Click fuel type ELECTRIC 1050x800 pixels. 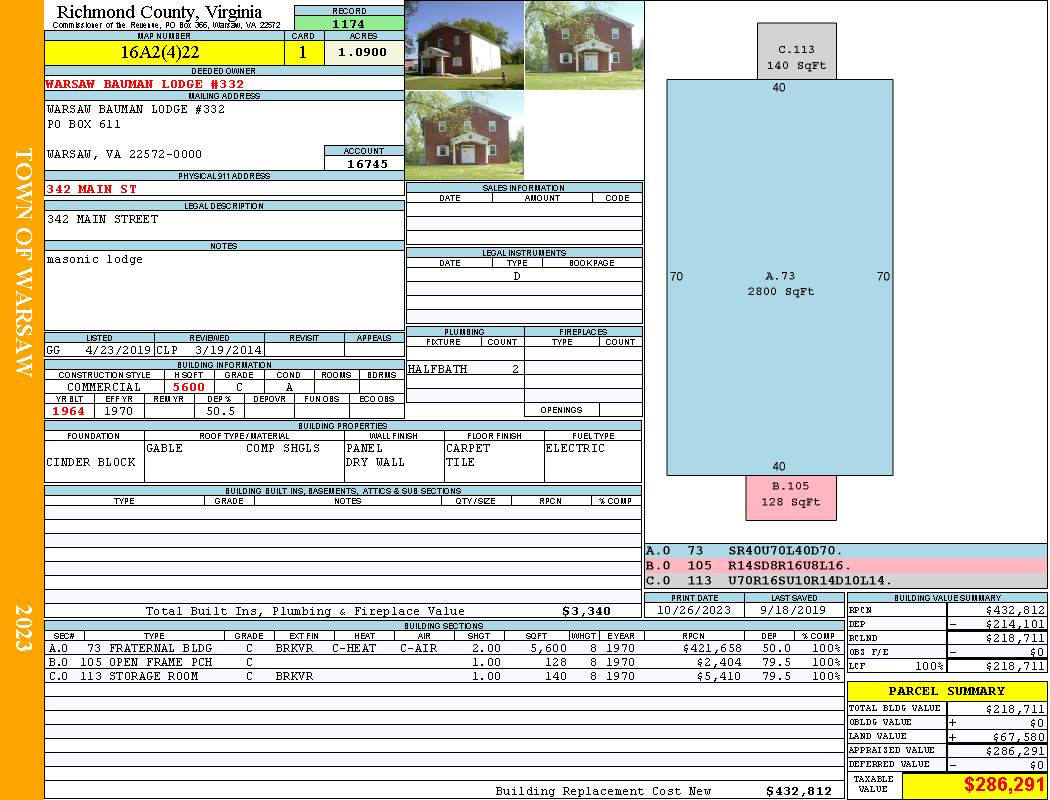tap(575, 449)
